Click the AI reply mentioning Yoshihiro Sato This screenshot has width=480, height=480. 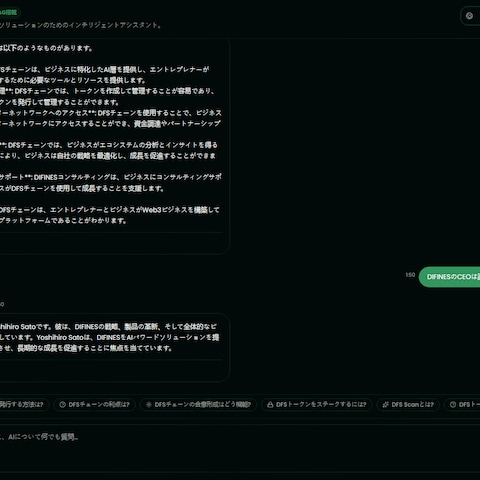[x=113, y=347]
